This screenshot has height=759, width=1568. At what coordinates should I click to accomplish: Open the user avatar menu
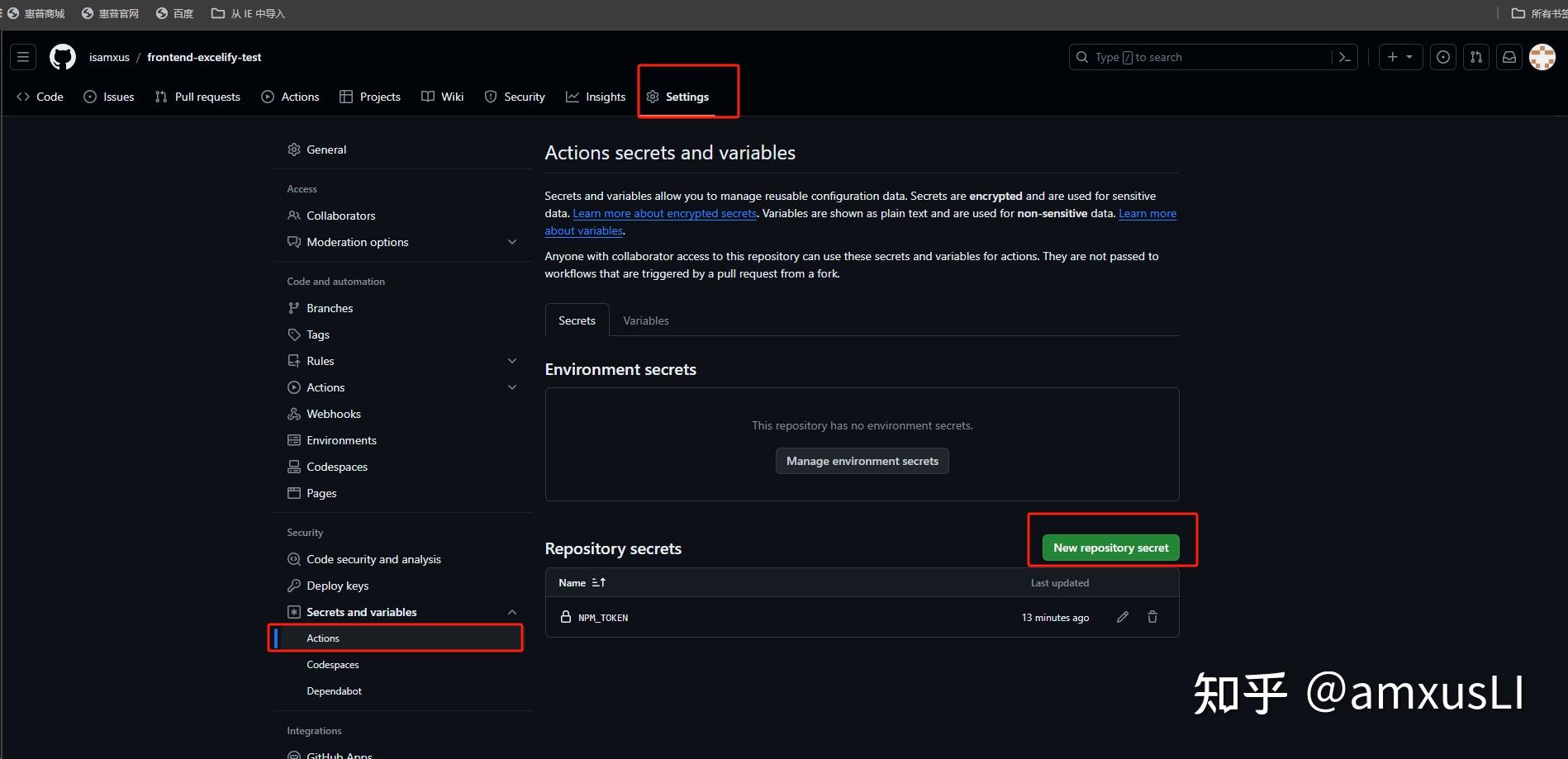pyautogui.click(x=1542, y=57)
